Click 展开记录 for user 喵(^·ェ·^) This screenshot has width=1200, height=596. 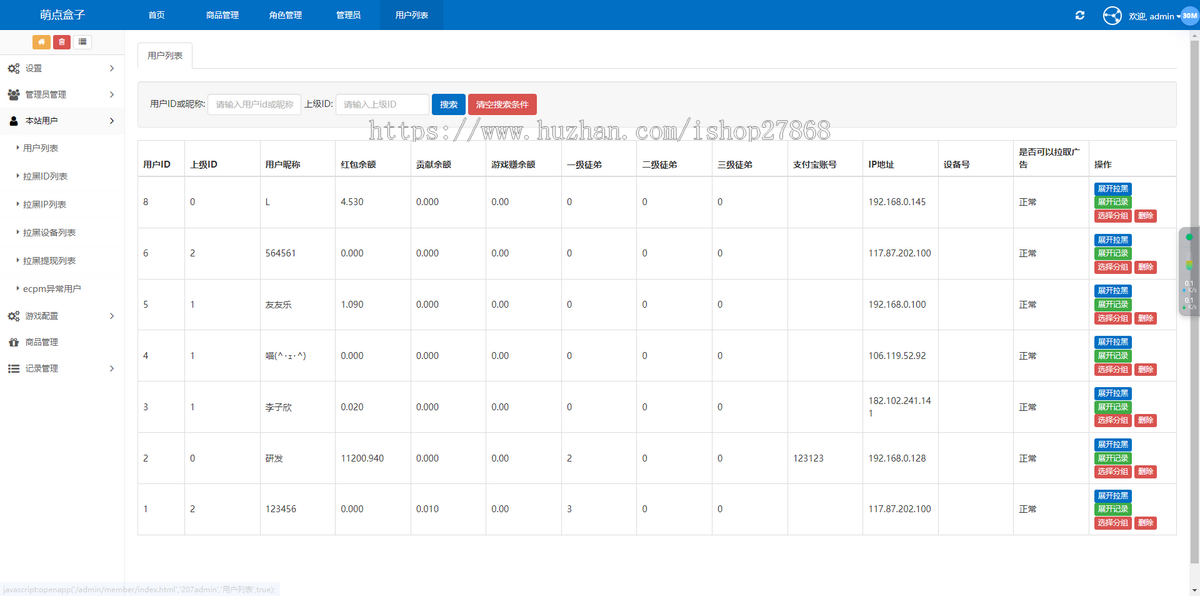click(1112, 356)
